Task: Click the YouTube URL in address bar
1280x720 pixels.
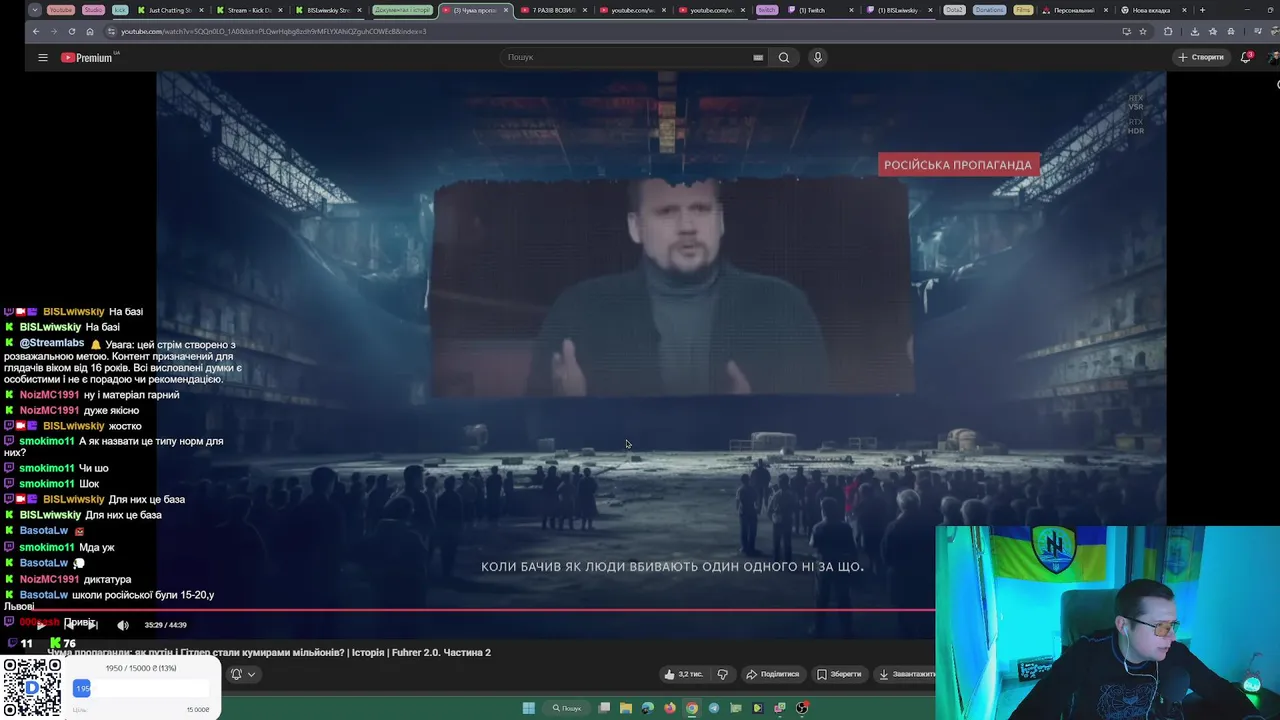Action: [273, 31]
